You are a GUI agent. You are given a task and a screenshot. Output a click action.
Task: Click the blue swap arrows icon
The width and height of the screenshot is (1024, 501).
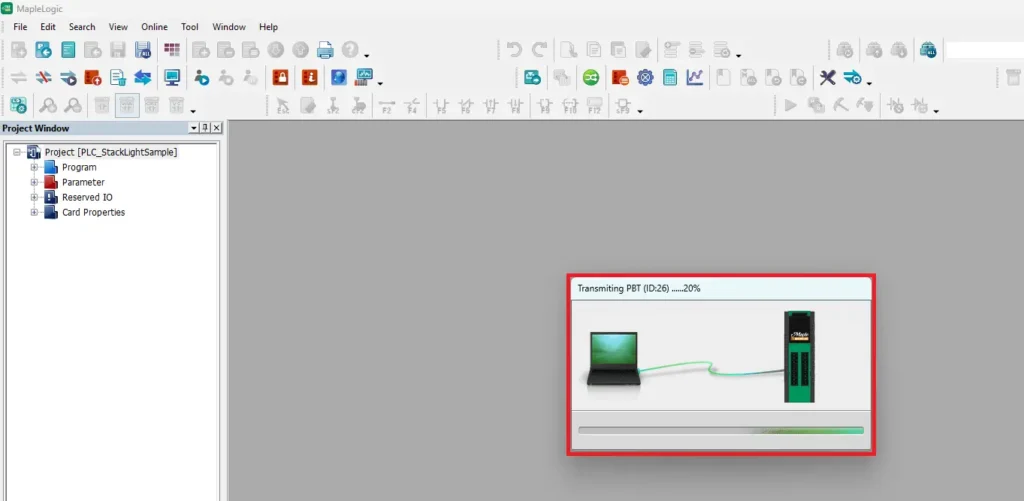142,78
